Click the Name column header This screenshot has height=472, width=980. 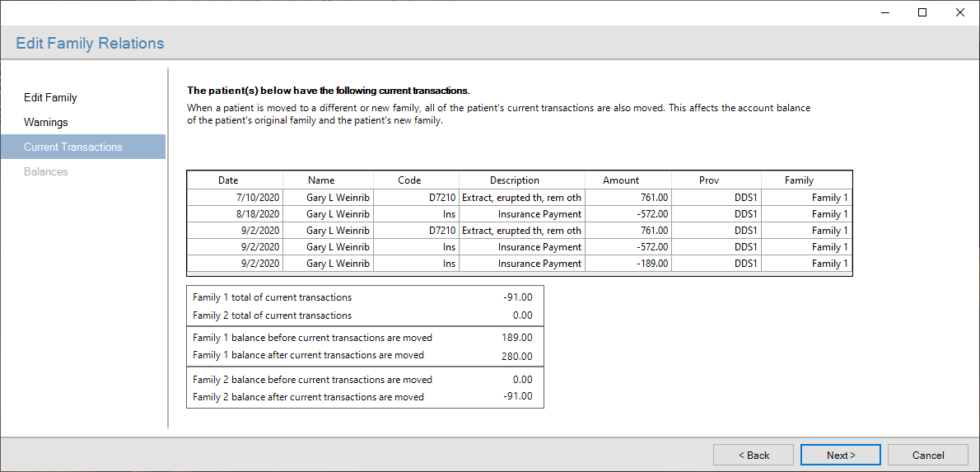[328, 180]
